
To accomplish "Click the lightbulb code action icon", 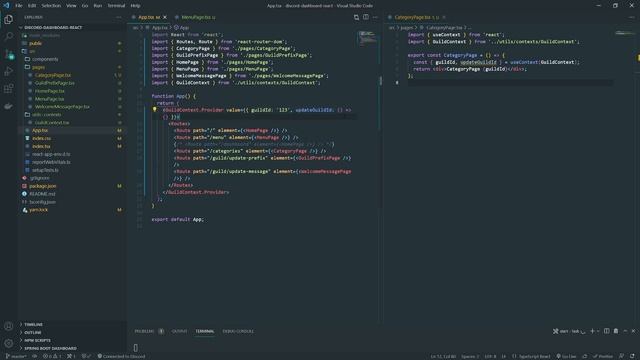I will 154,109.
